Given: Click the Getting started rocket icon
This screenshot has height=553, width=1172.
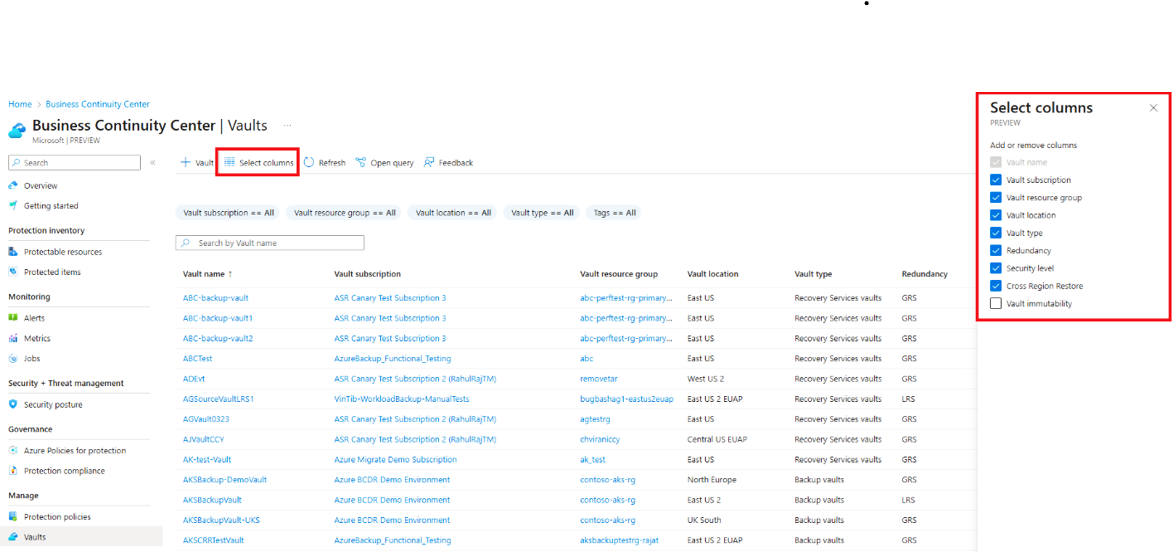Looking at the screenshot, I should (x=13, y=206).
